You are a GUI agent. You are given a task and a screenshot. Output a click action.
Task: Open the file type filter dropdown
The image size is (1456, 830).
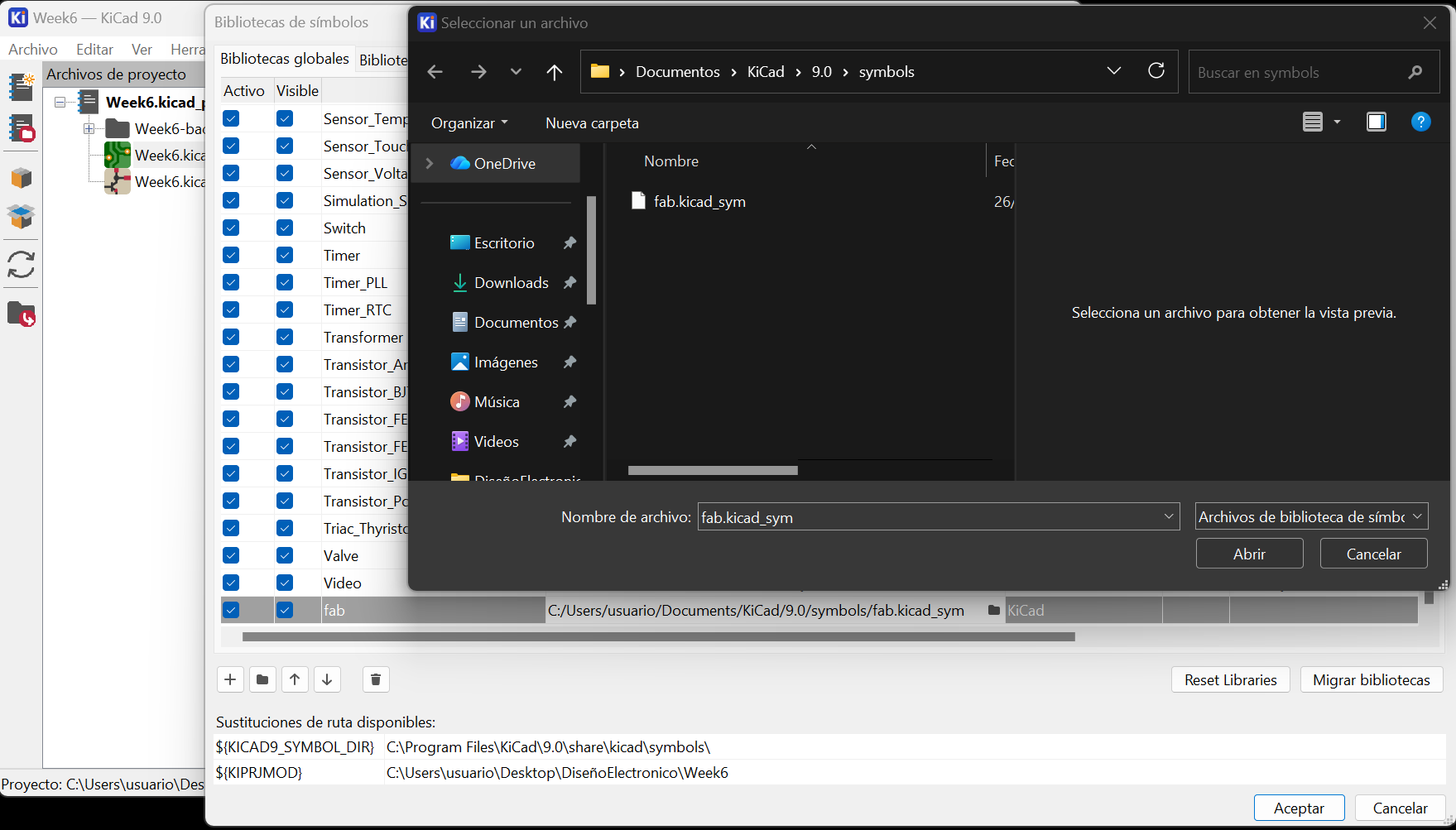(1312, 516)
